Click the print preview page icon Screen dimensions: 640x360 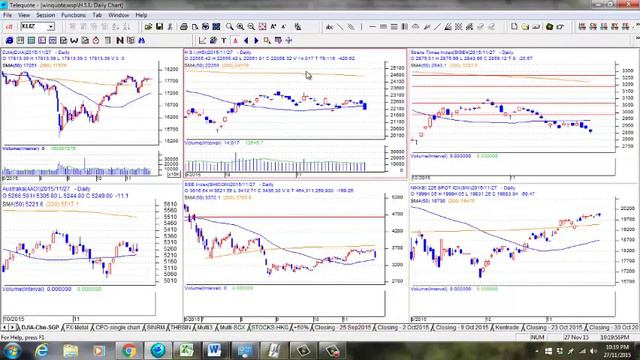pyautogui.click(x=195, y=27)
